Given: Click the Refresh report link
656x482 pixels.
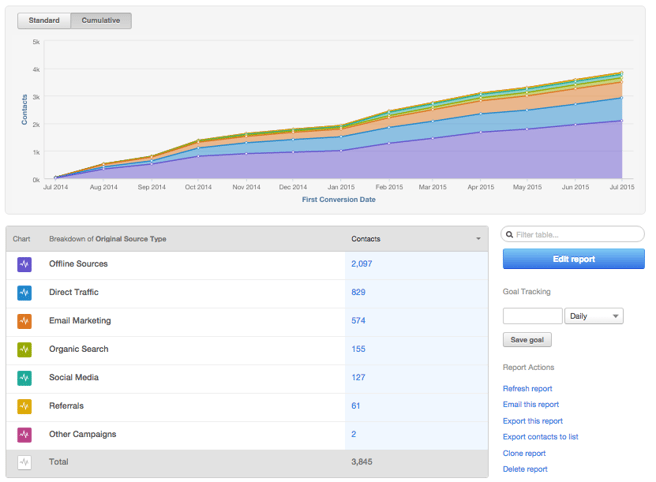Looking at the screenshot, I should click(x=527, y=388).
